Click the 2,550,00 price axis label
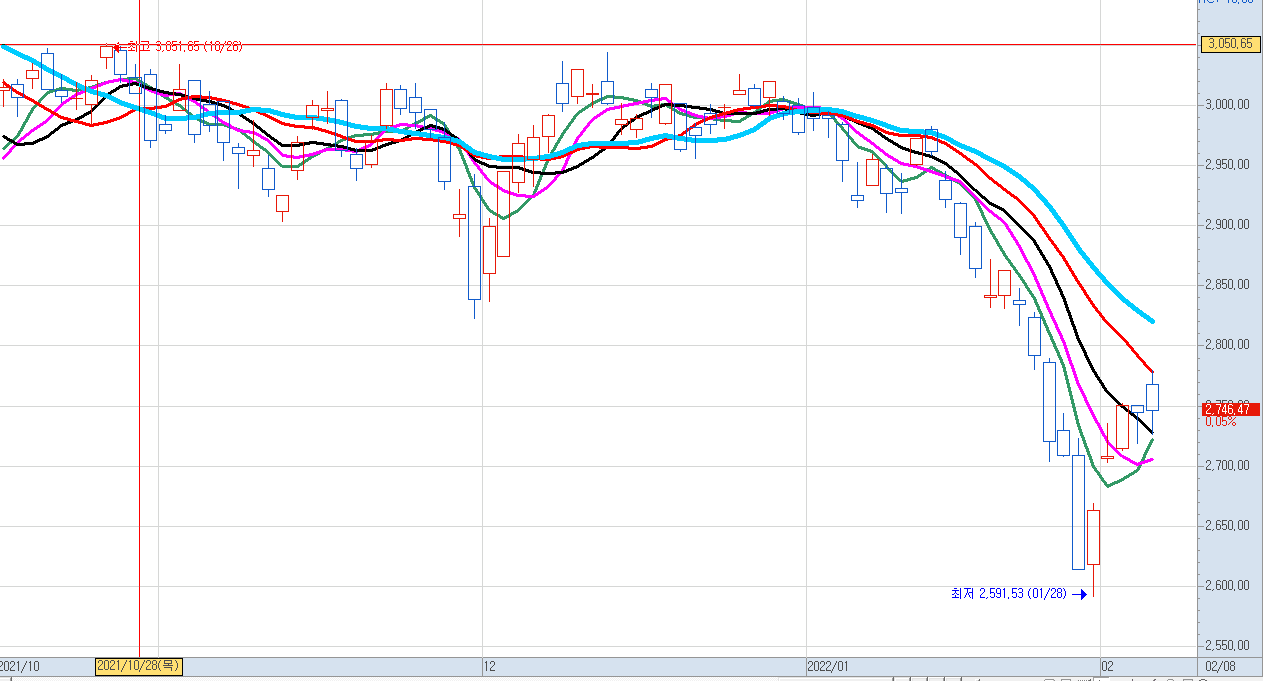This screenshot has height=681, width=1263. tap(1228, 646)
